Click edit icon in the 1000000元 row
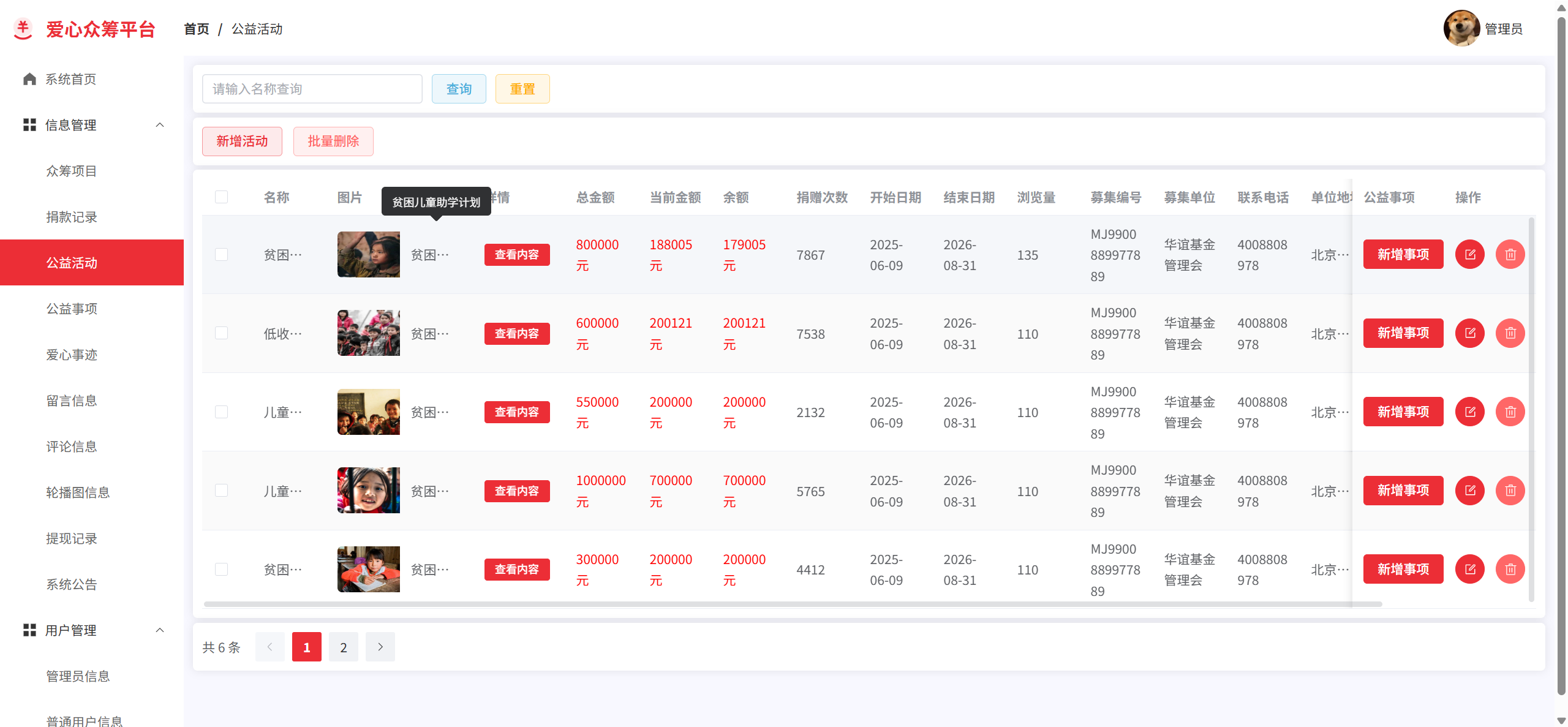This screenshot has height=727, width=1568. [1469, 491]
